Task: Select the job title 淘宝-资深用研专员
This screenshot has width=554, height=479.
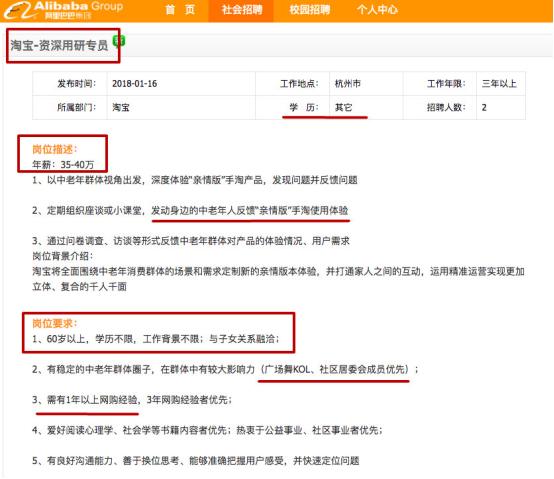Action: pos(59,46)
